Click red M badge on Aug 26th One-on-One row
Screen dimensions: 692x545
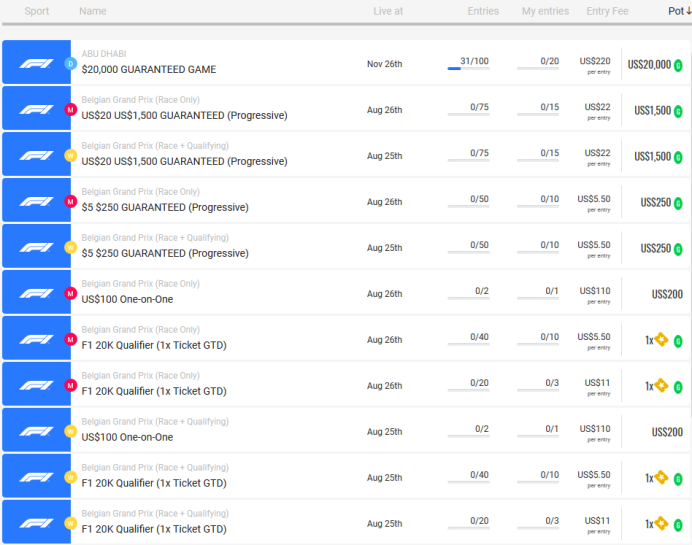pos(71,293)
